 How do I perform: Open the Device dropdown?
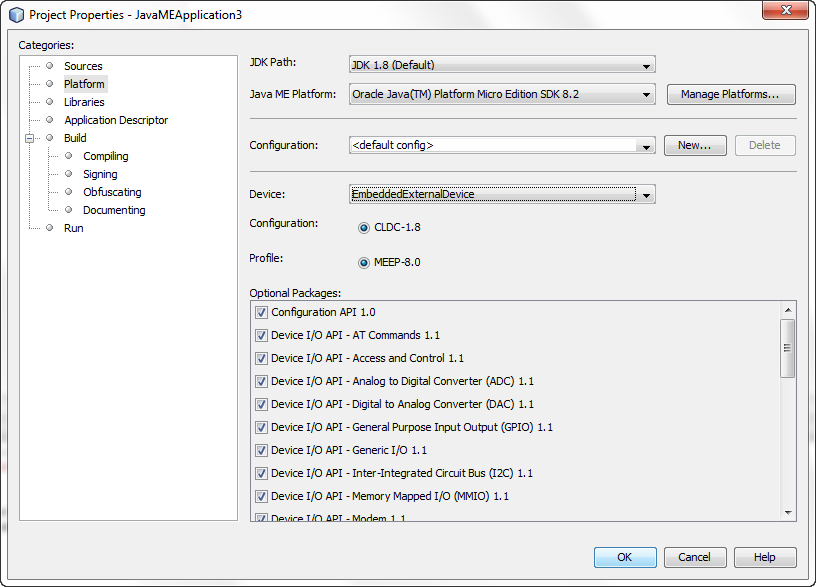(x=502, y=194)
